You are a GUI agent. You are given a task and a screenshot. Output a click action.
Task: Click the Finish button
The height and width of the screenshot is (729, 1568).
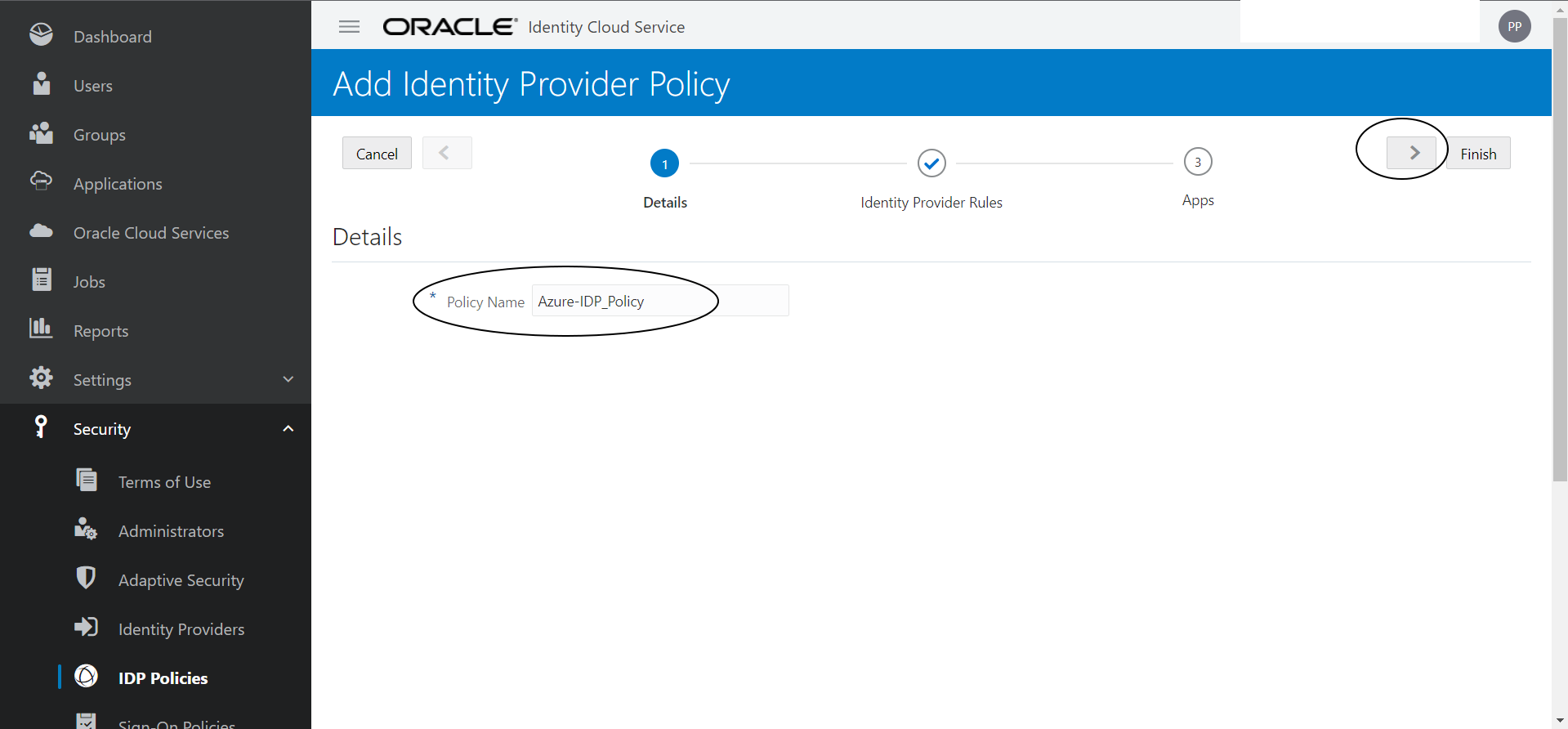coord(1478,153)
